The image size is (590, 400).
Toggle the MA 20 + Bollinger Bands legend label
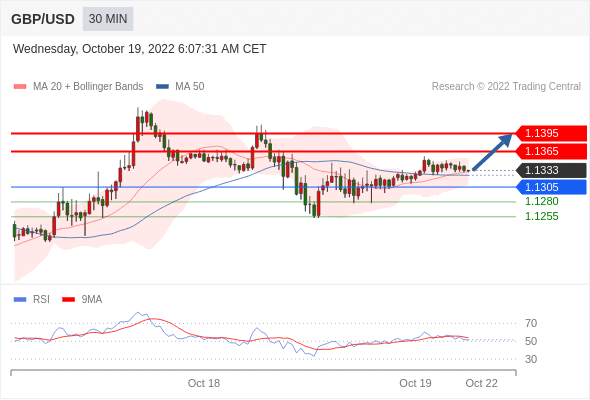pos(88,87)
